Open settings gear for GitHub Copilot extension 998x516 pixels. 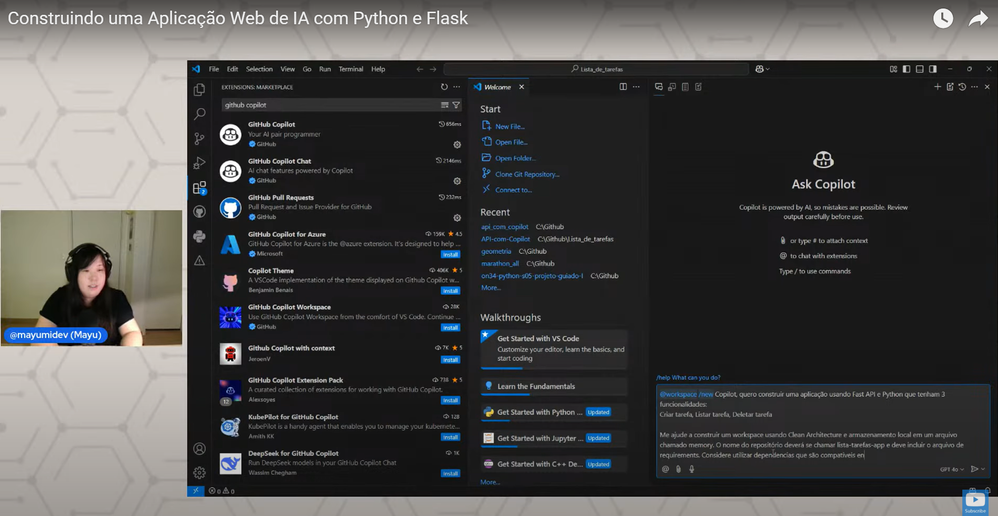[x=457, y=144]
